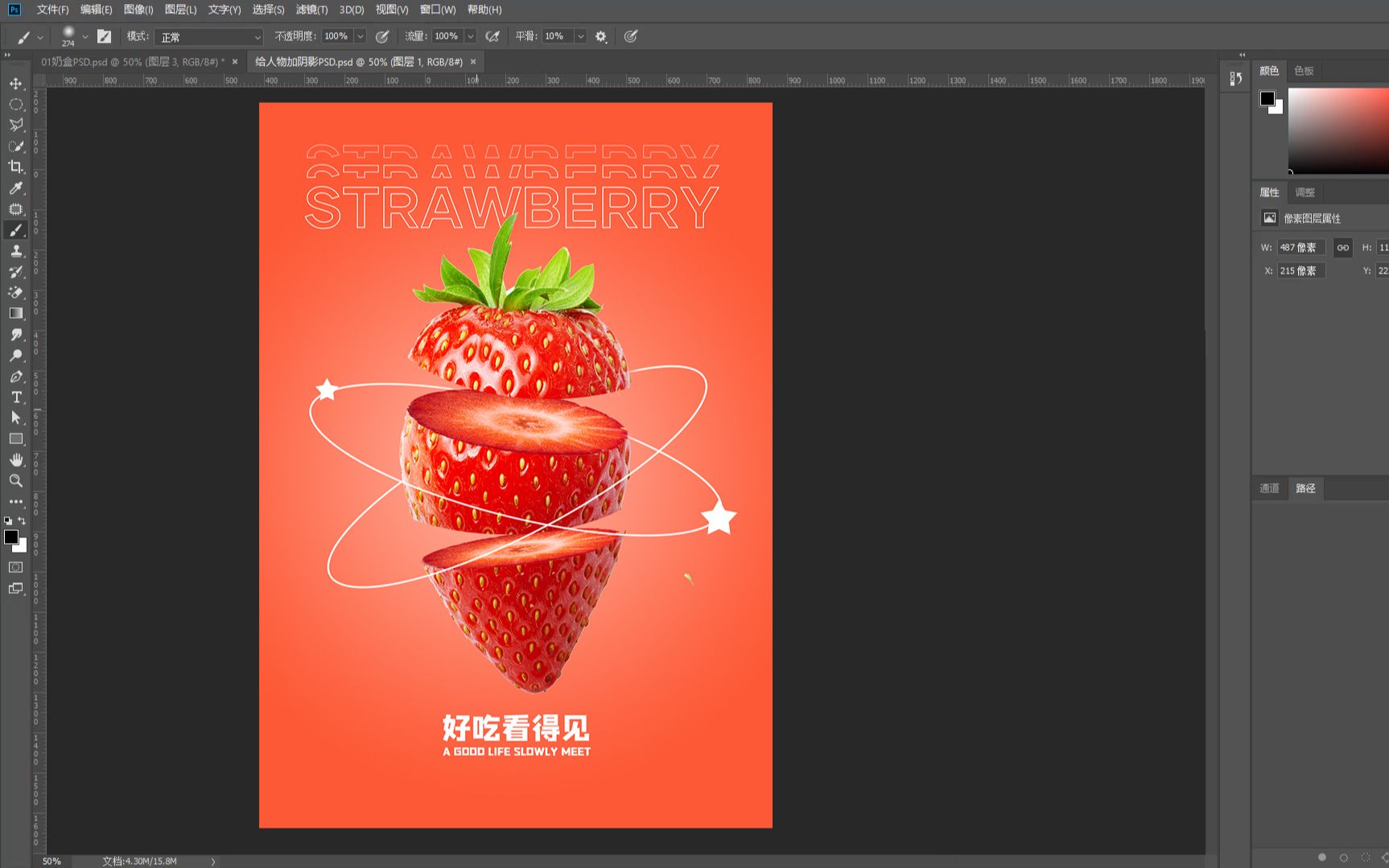
Task: Expand the smoothing value dropdown arrow
Action: point(580,36)
